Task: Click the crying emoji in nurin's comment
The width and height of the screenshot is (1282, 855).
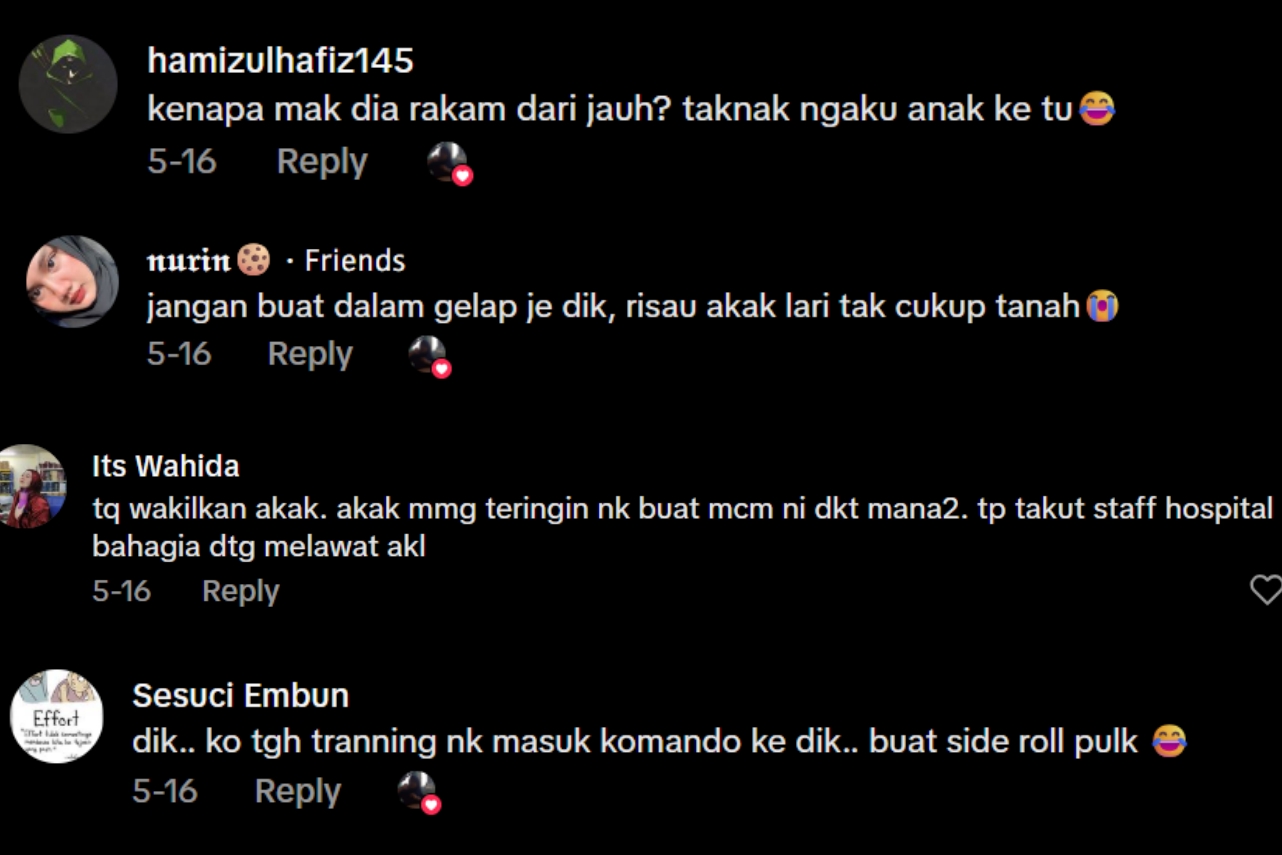Action: (x=1101, y=306)
